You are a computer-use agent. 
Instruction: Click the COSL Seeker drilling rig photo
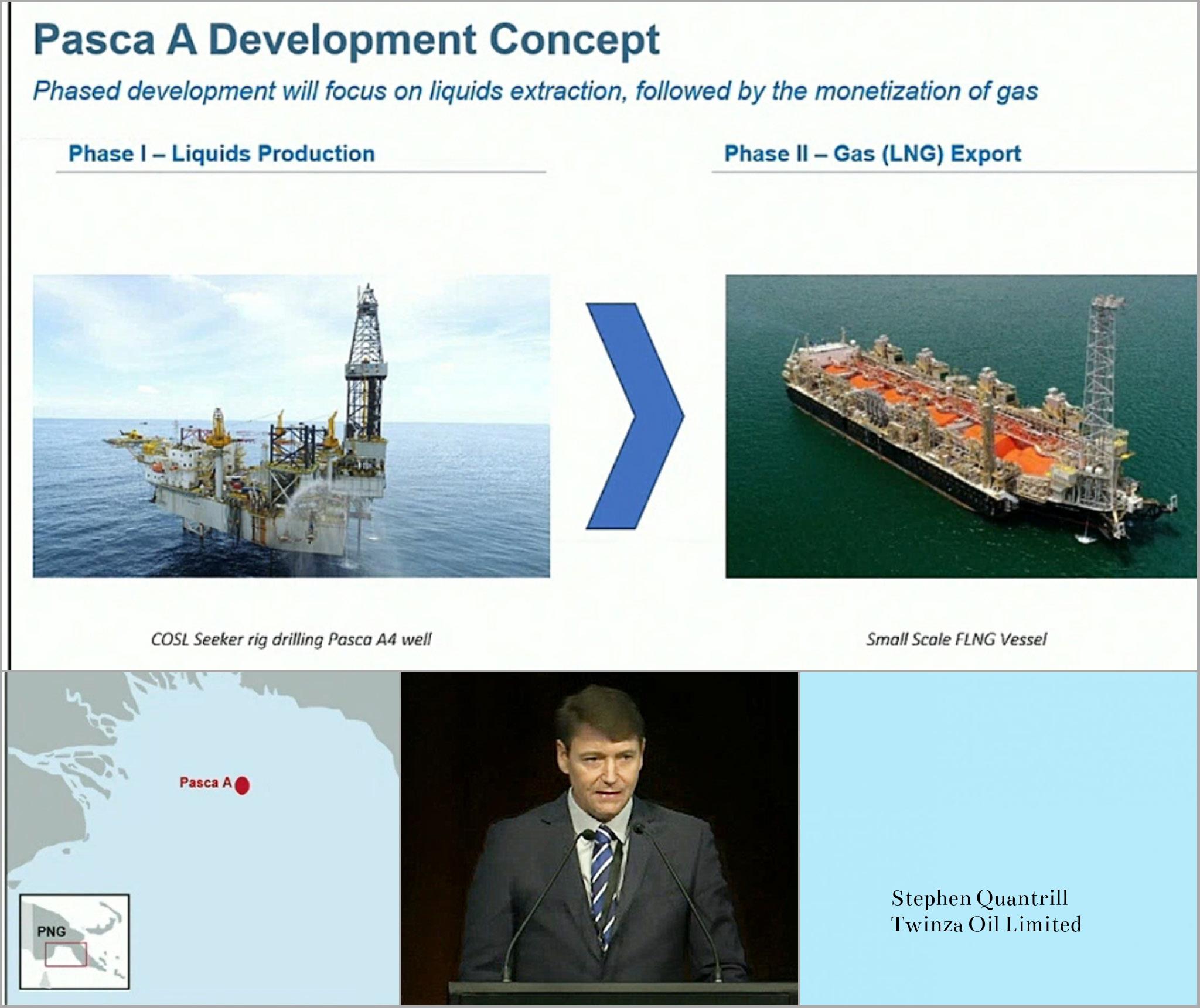pyautogui.click(x=291, y=426)
